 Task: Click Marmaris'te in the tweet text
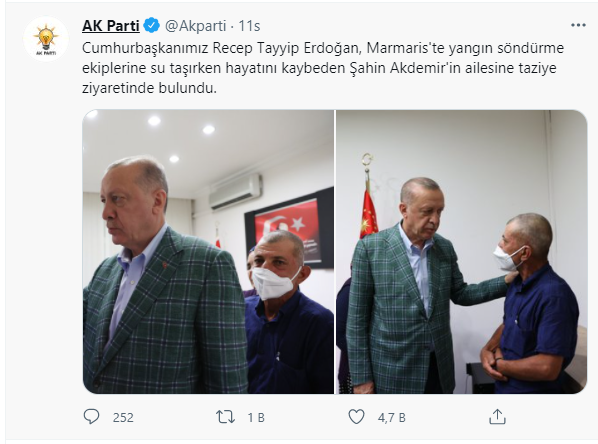(x=405, y=48)
